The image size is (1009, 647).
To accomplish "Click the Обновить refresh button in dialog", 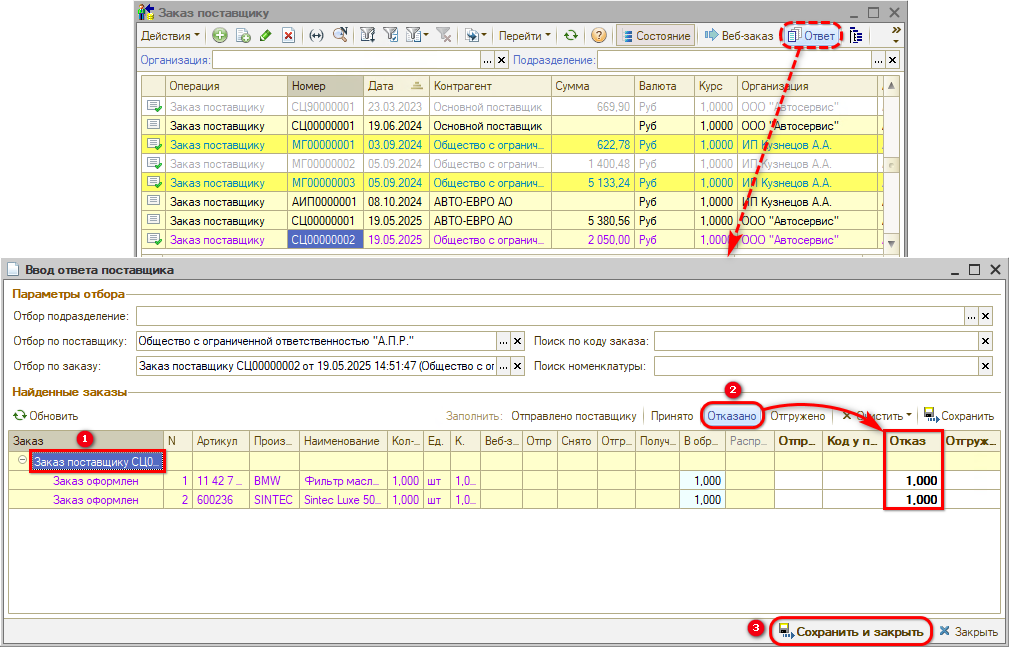I will pos(45,415).
